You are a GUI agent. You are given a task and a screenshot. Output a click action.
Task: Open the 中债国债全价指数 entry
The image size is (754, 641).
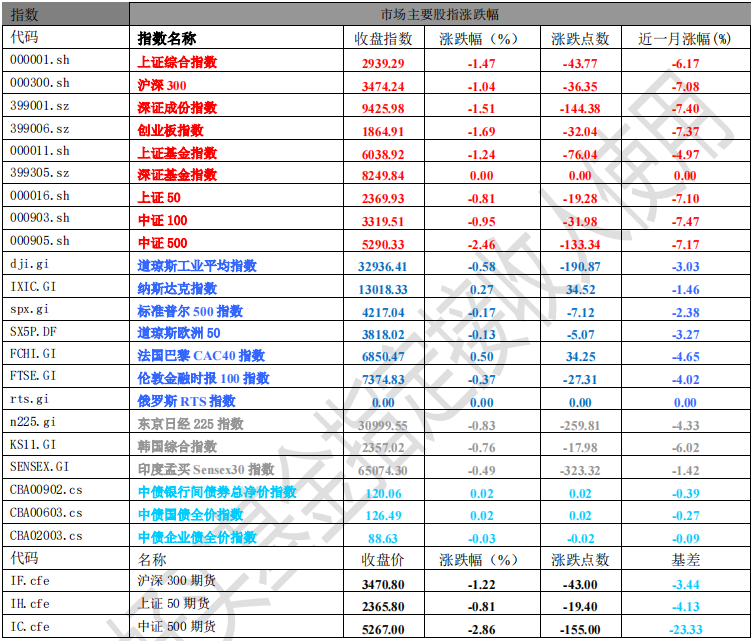tap(189, 514)
